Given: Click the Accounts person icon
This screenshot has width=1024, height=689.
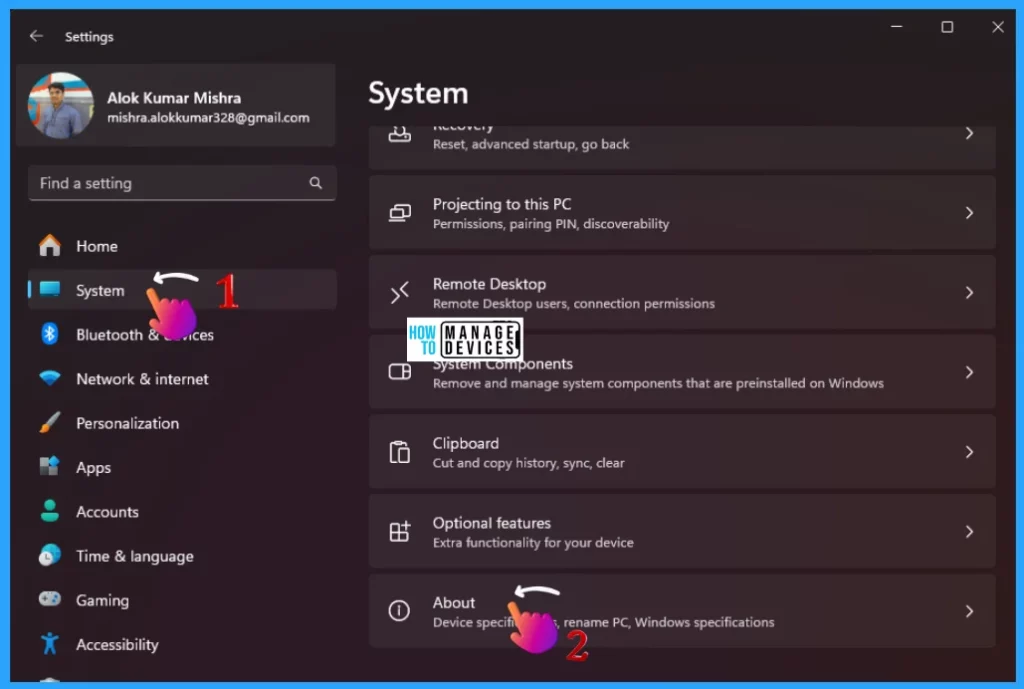Looking at the screenshot, I should [x=49, y=511].
